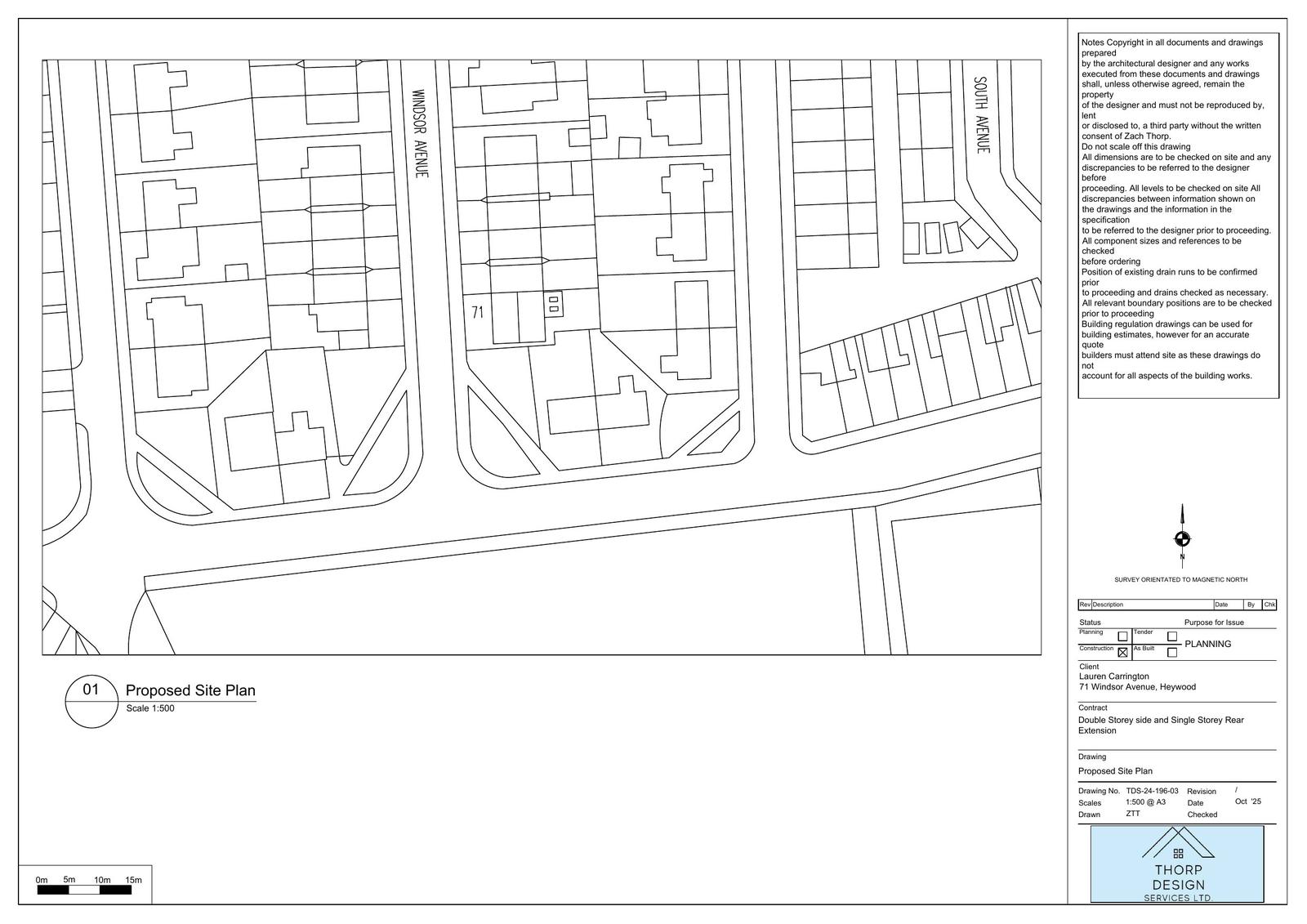Tick the Tender status checkbox
Screen dimensions: 1307x924
coord(1172,636)
